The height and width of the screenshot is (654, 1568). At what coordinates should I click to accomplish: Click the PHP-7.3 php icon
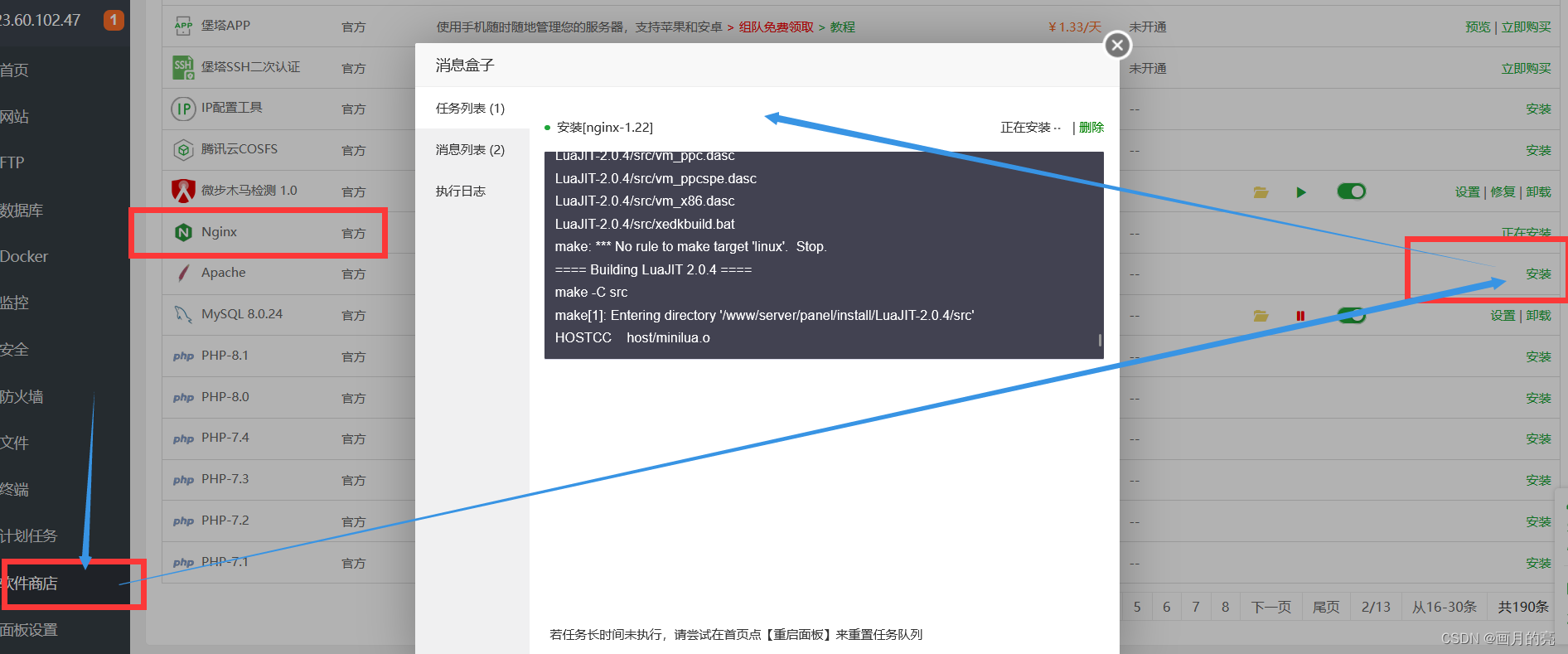[183, 480]
